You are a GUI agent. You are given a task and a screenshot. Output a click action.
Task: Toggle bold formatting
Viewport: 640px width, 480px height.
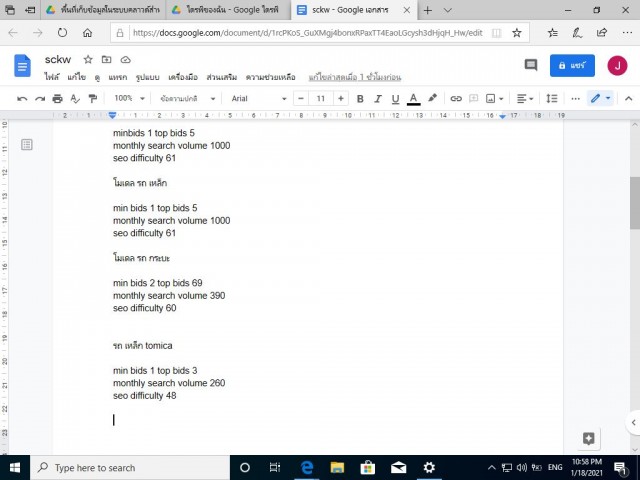click(360, 98)
